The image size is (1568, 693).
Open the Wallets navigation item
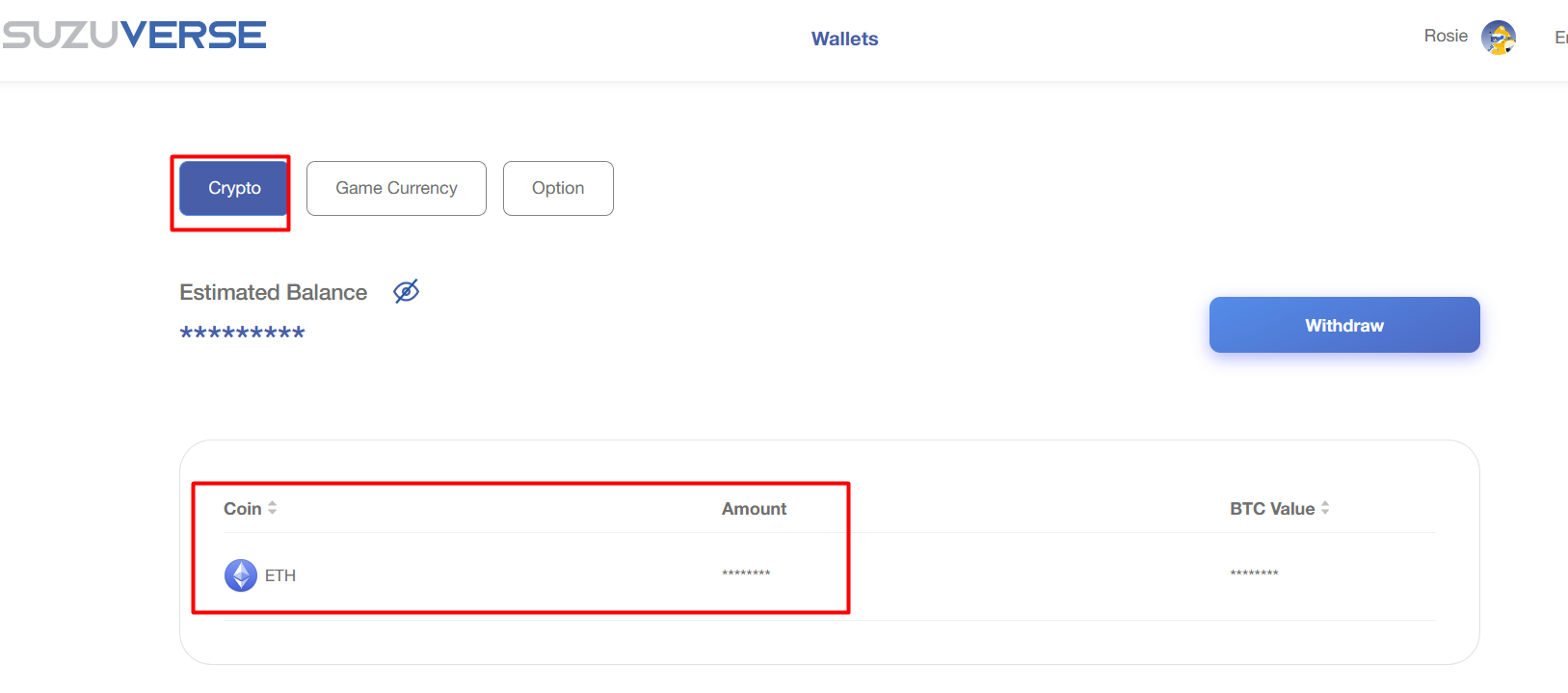[844, 39]
